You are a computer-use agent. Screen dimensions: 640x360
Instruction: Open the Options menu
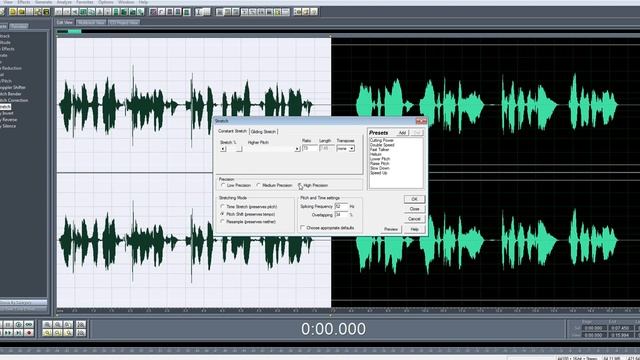click(106, 2)
